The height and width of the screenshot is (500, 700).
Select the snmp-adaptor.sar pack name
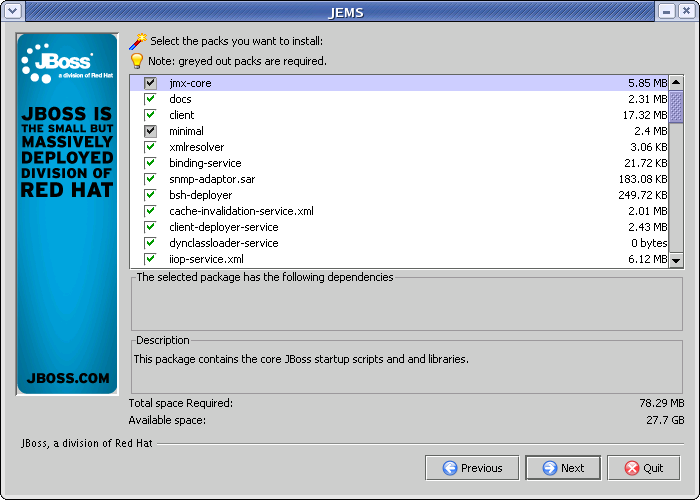coord(212,179)
